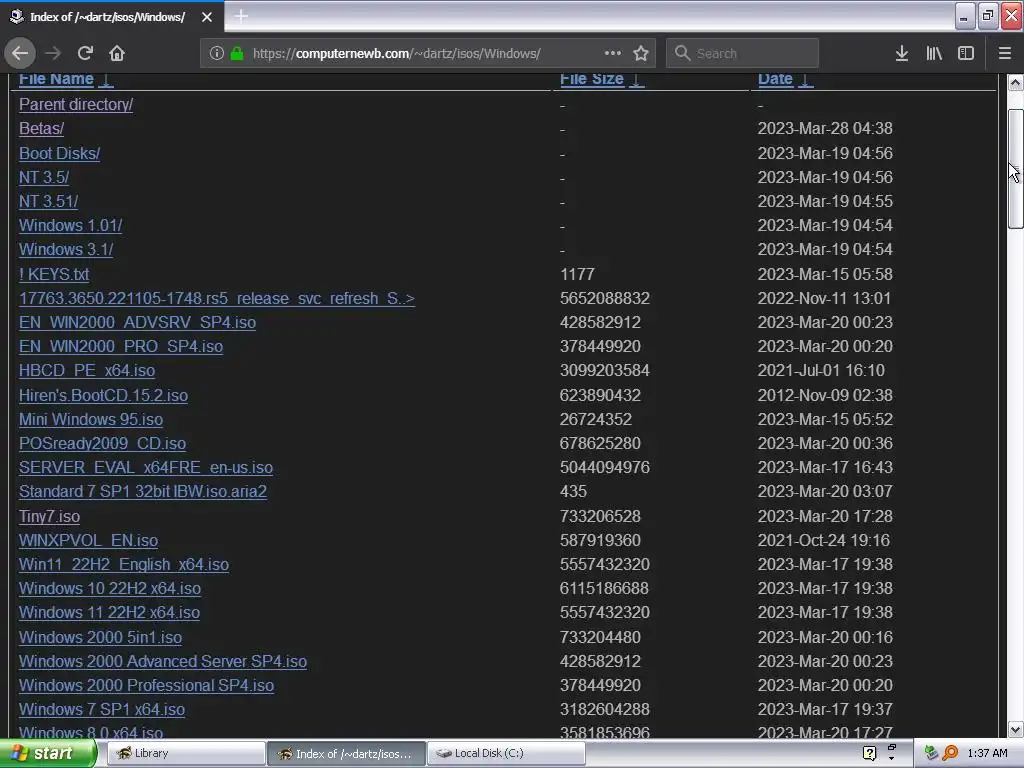Reverse the File Size sort with arrow

[637, 80]
